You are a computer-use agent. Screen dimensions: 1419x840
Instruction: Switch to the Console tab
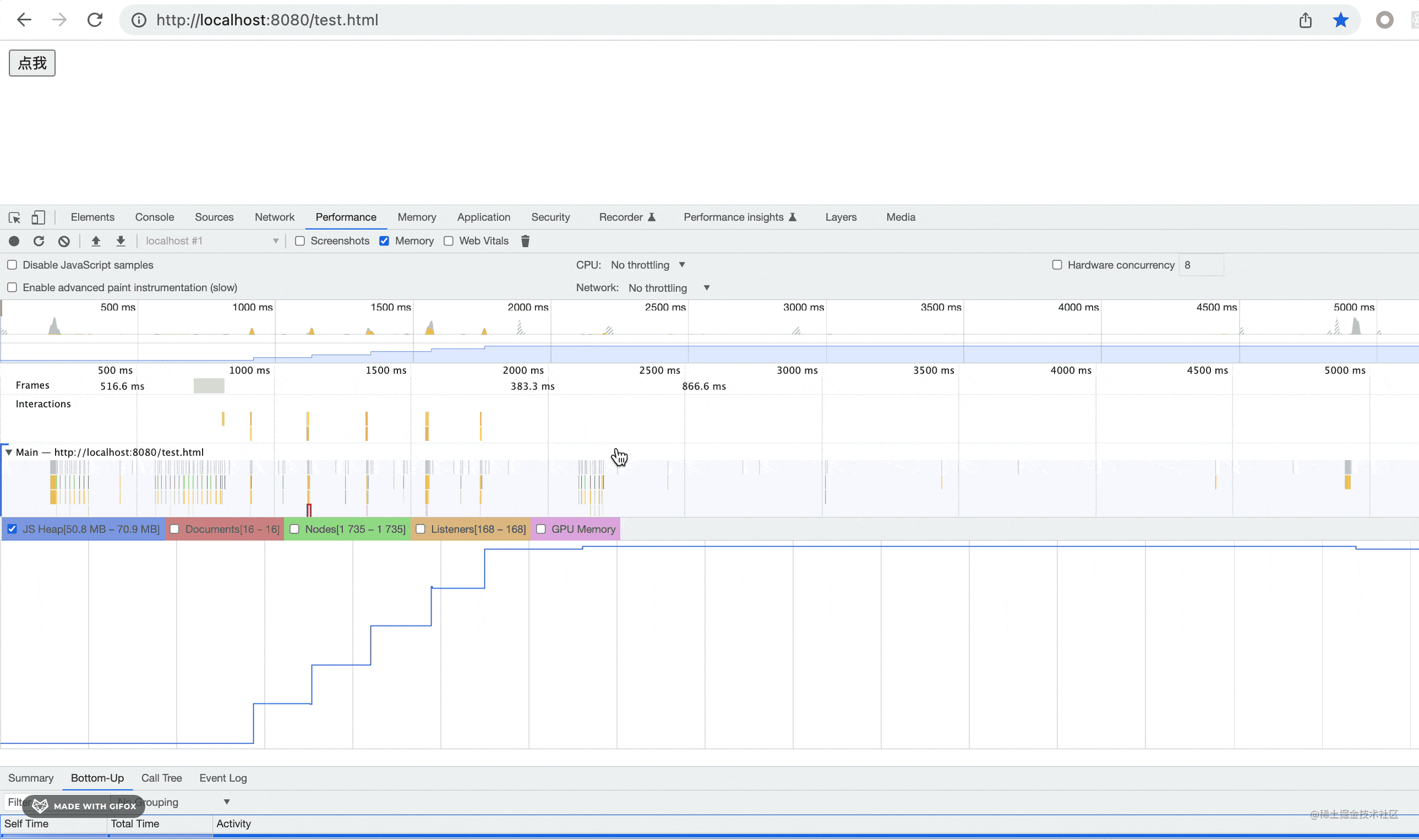(x=155, y=217)
